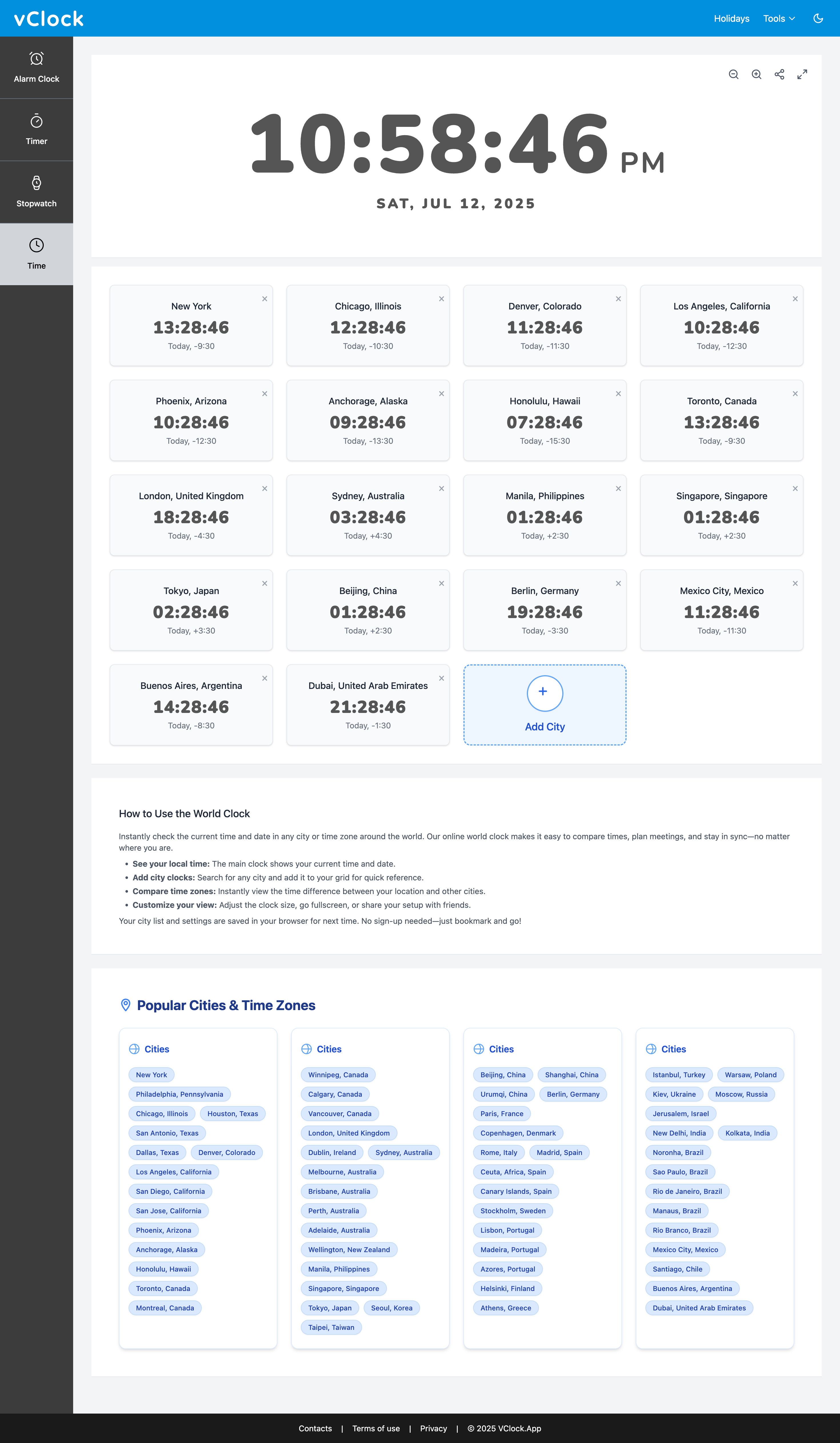Click the vClock logo
The height and width of the screenshot is (1443, 840).
click(x=49, y=18)
